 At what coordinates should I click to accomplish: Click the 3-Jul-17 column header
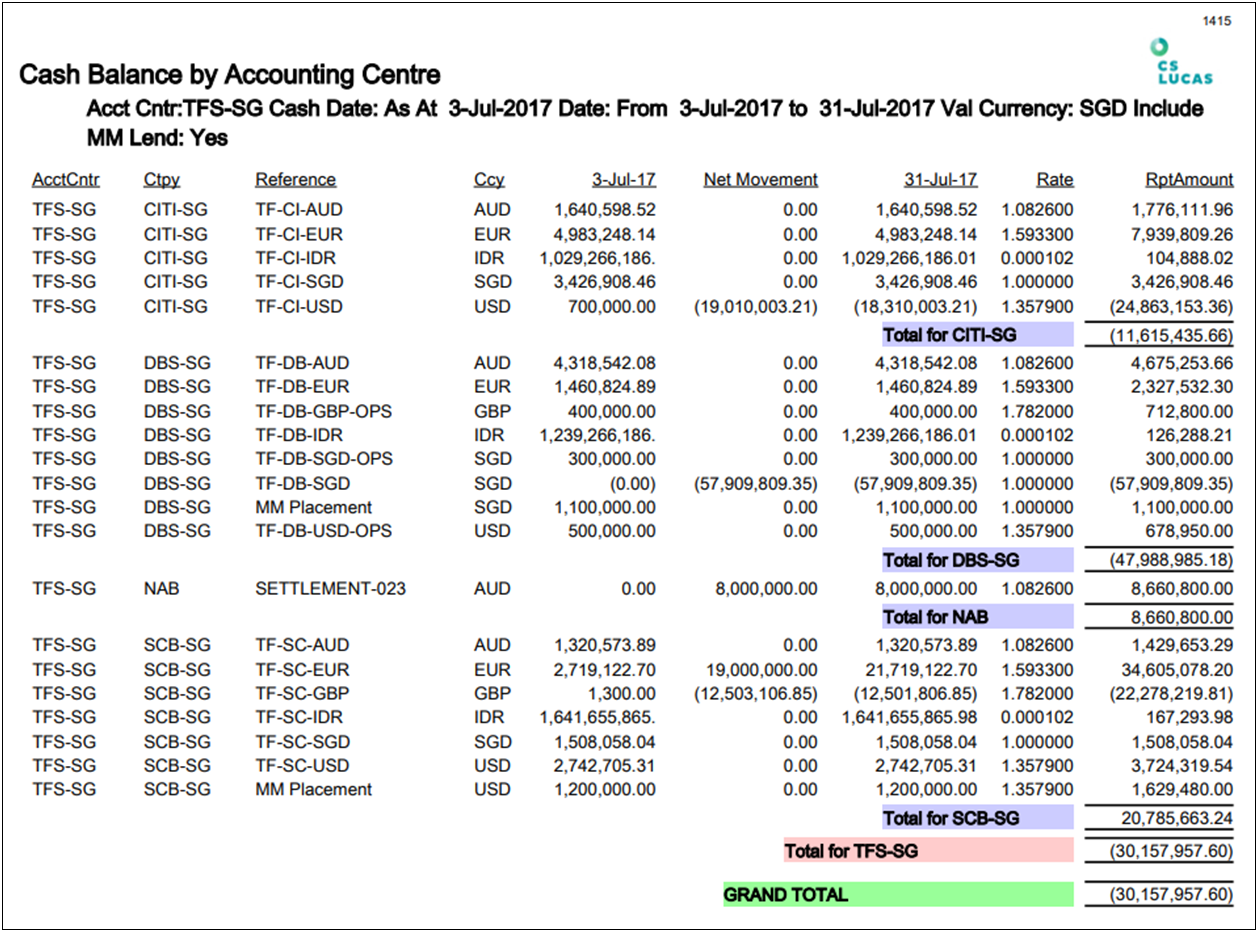(x=623, y=180)
